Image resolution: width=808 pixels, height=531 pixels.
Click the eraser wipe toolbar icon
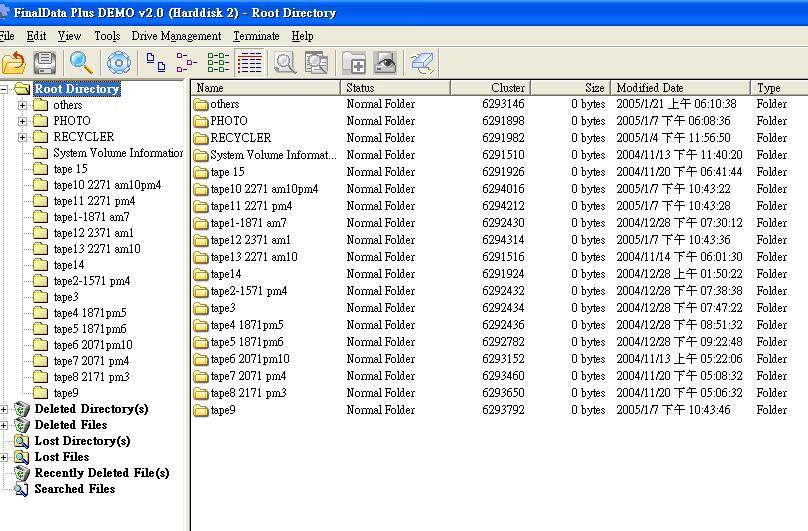tap(423, 63)
